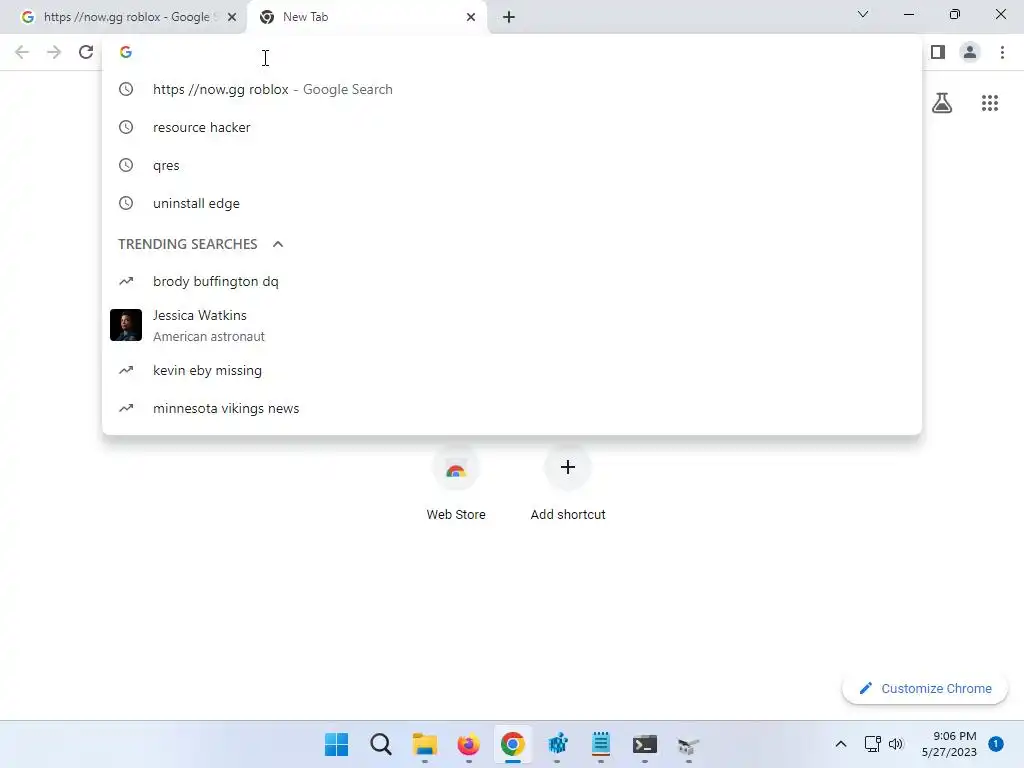This screenshot has width=1024, height=768.
Task: Open taskbar Search magnifier
Action: tap(381, 744)
